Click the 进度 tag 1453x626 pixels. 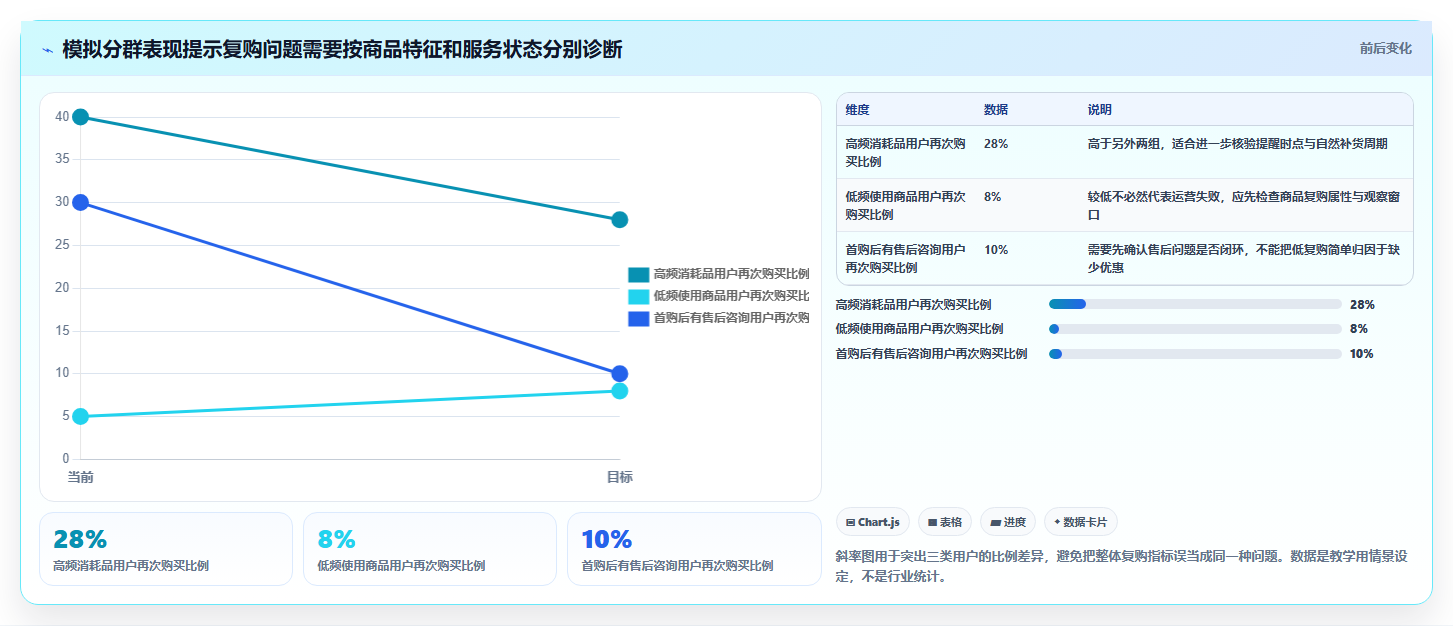(1008, 522)
